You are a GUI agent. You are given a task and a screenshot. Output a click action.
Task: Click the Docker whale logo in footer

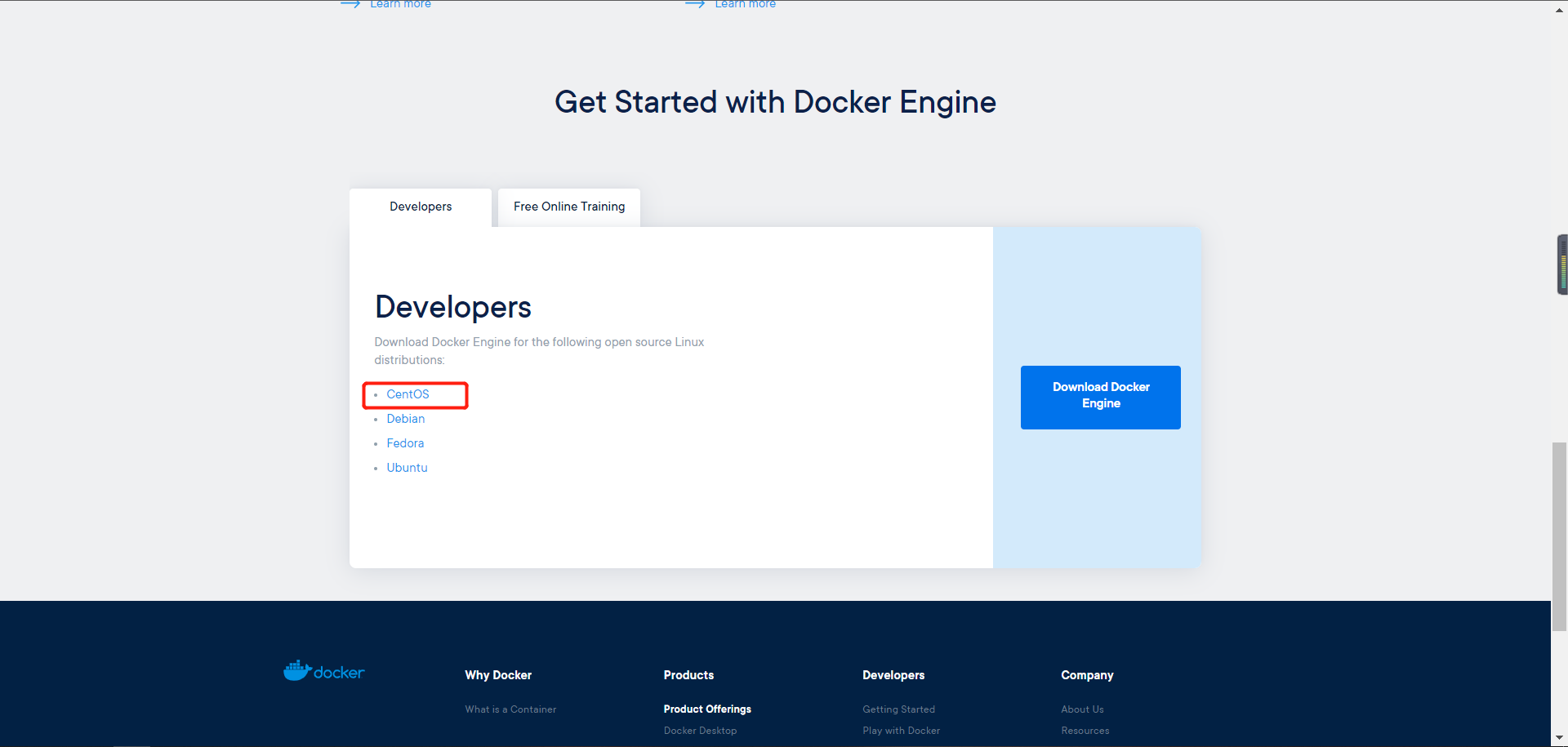(x=323, y=671)
